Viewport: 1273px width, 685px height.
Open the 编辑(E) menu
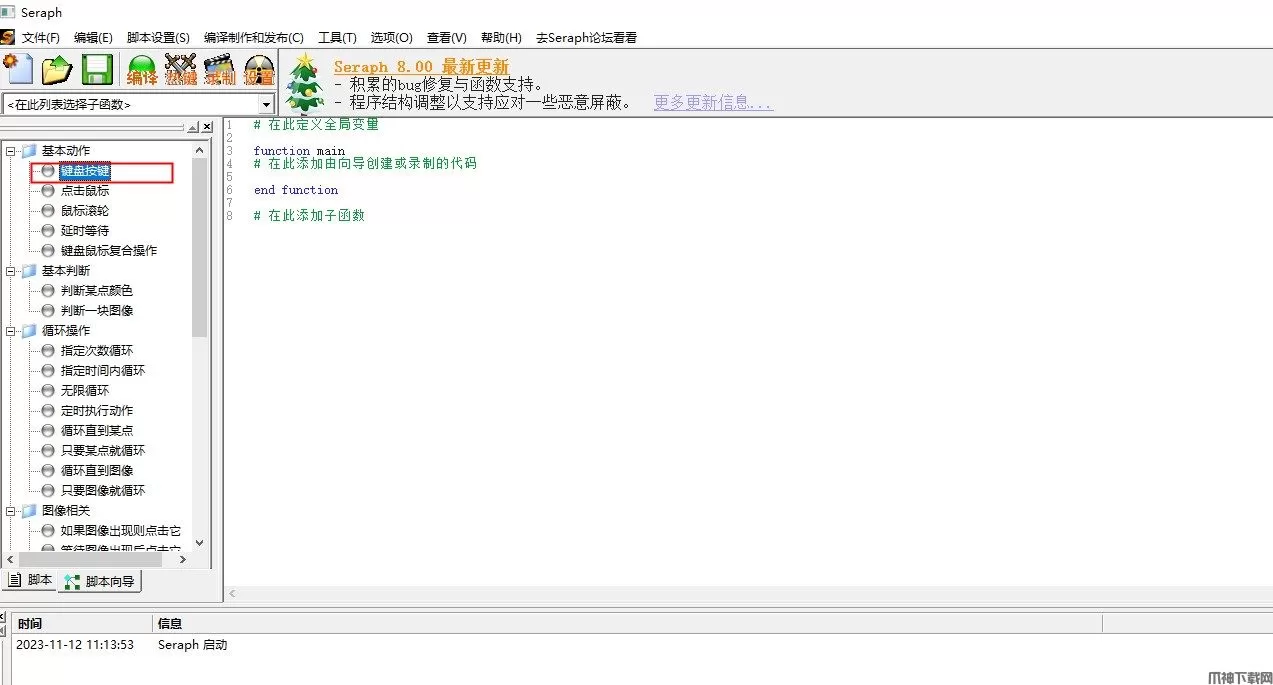coord(93,38)
